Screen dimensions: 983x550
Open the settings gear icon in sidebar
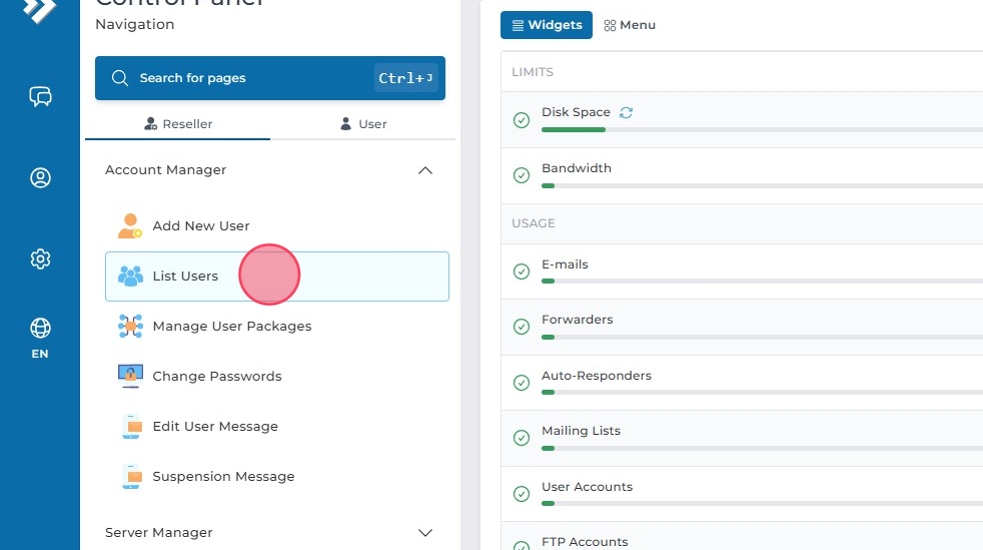40,259
